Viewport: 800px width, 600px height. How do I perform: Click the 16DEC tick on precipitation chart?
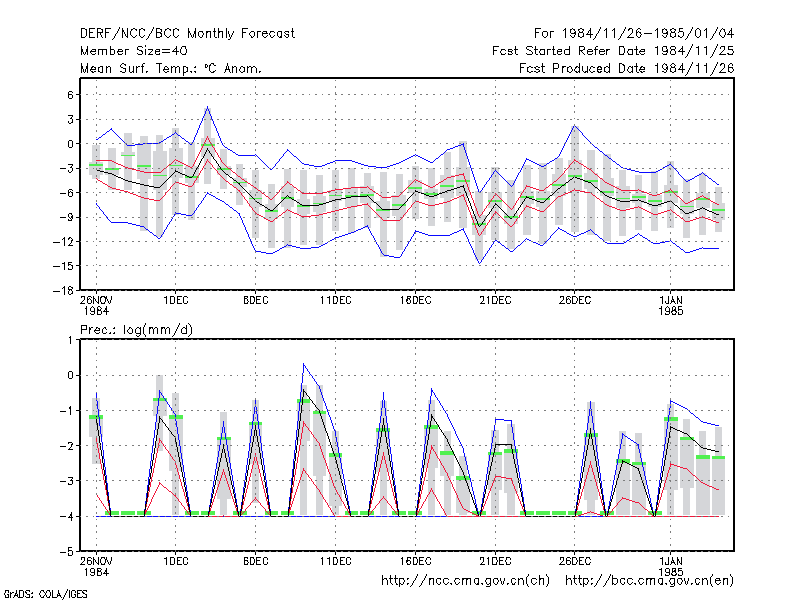415,561
